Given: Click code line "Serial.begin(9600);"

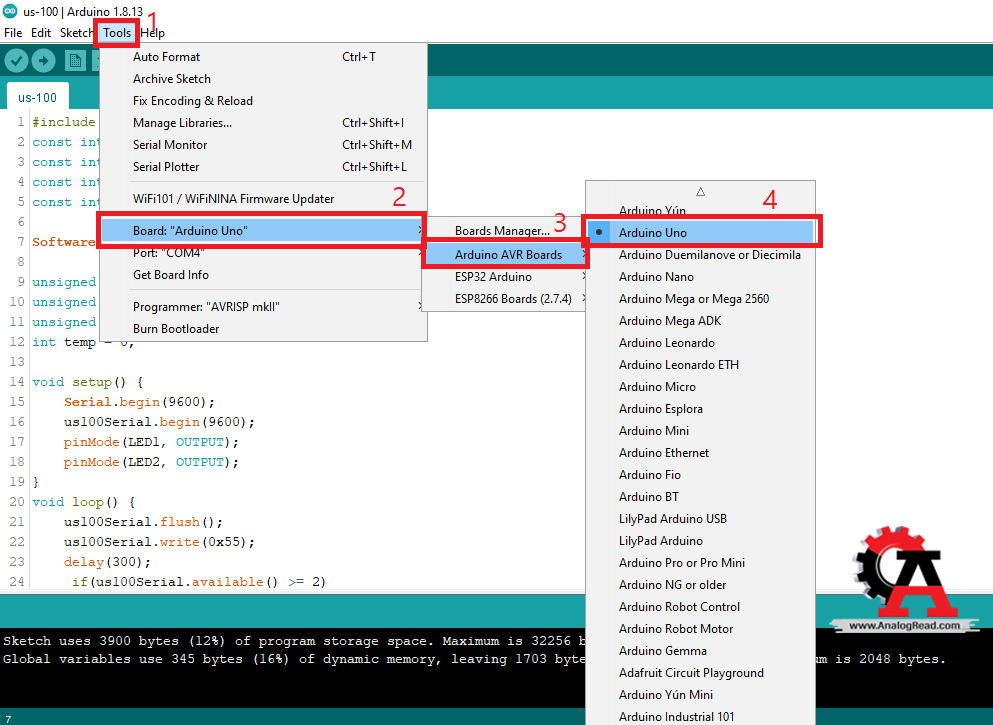Looking at the screenshot, I should [x=139, y=402].
